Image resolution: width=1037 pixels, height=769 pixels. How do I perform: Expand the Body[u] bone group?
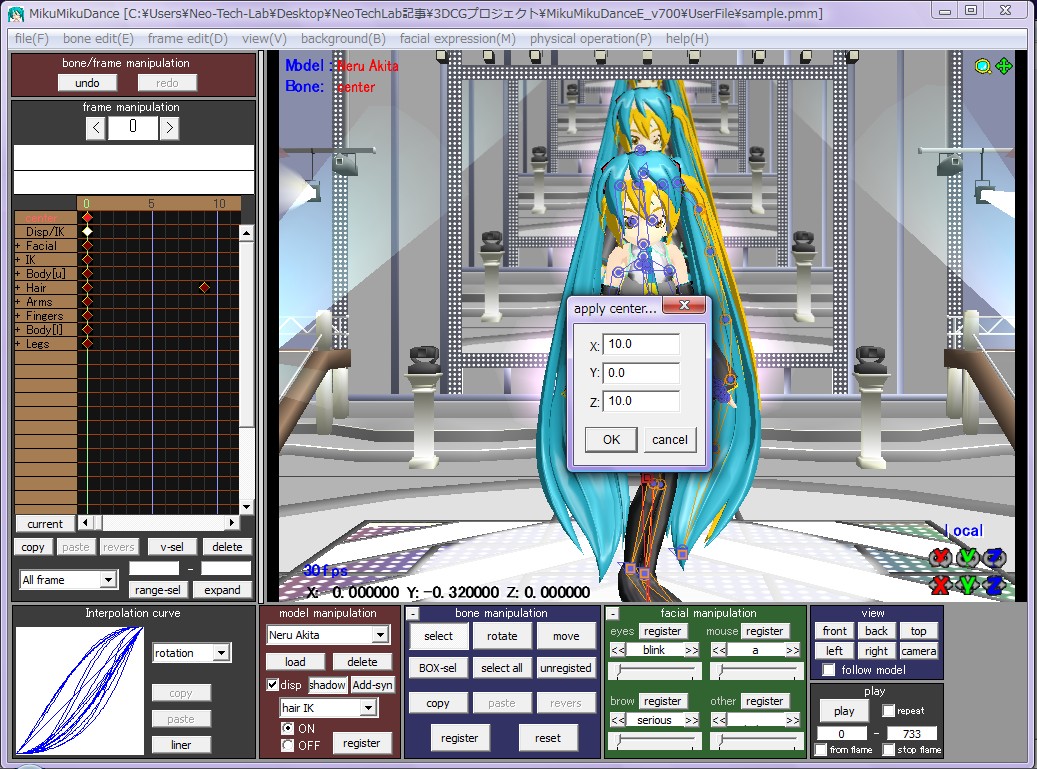(18, 274)
